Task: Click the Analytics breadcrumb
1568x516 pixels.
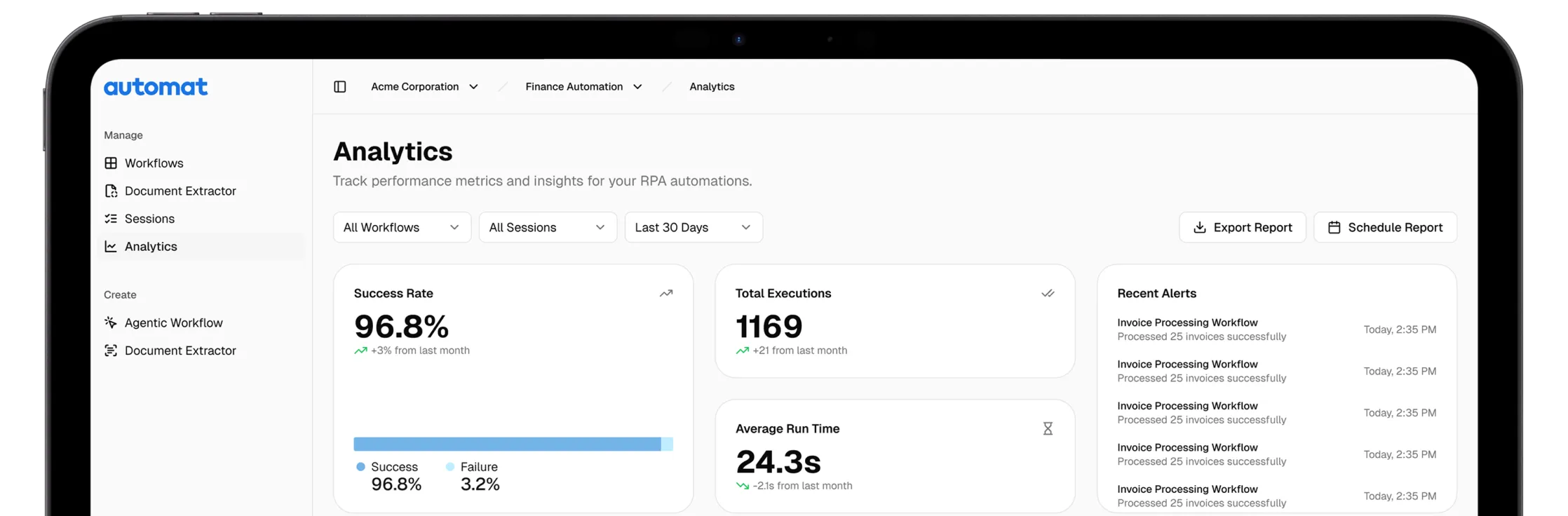Action: coord(712,86)
